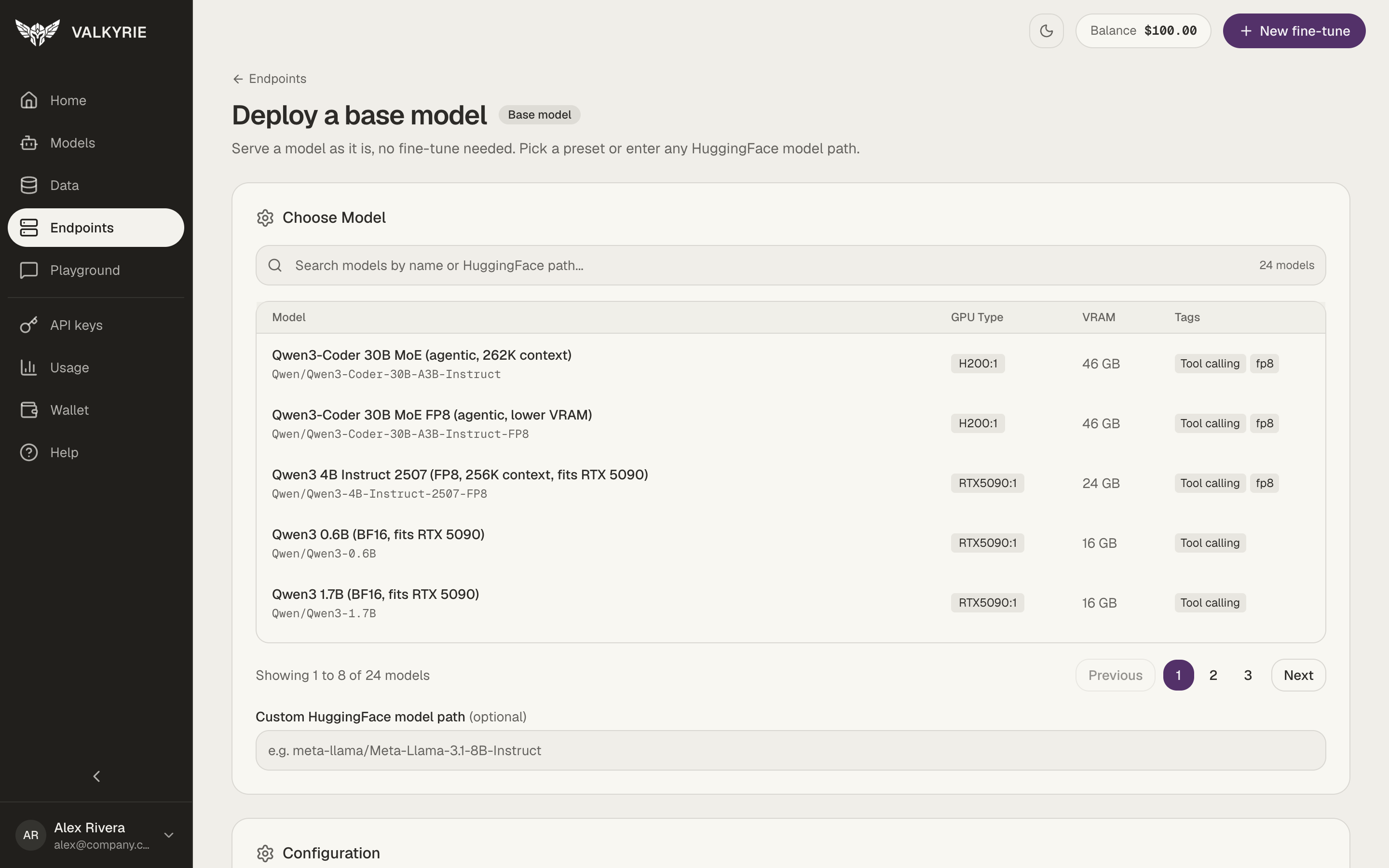Open Home from sidebar house icon
Viewport: 1389px width, 868px height.
click(x=29, y=100)
